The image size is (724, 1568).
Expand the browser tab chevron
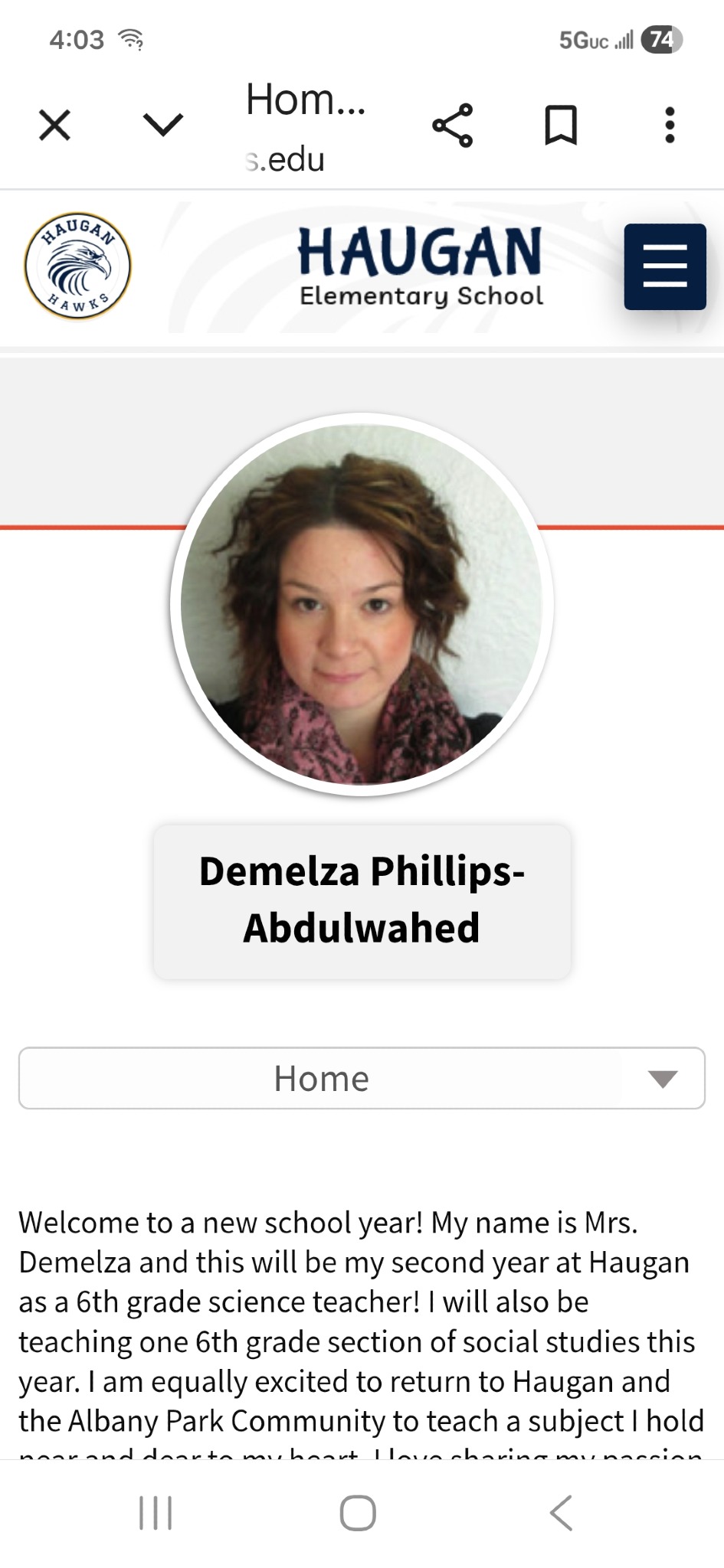[163, 124]
